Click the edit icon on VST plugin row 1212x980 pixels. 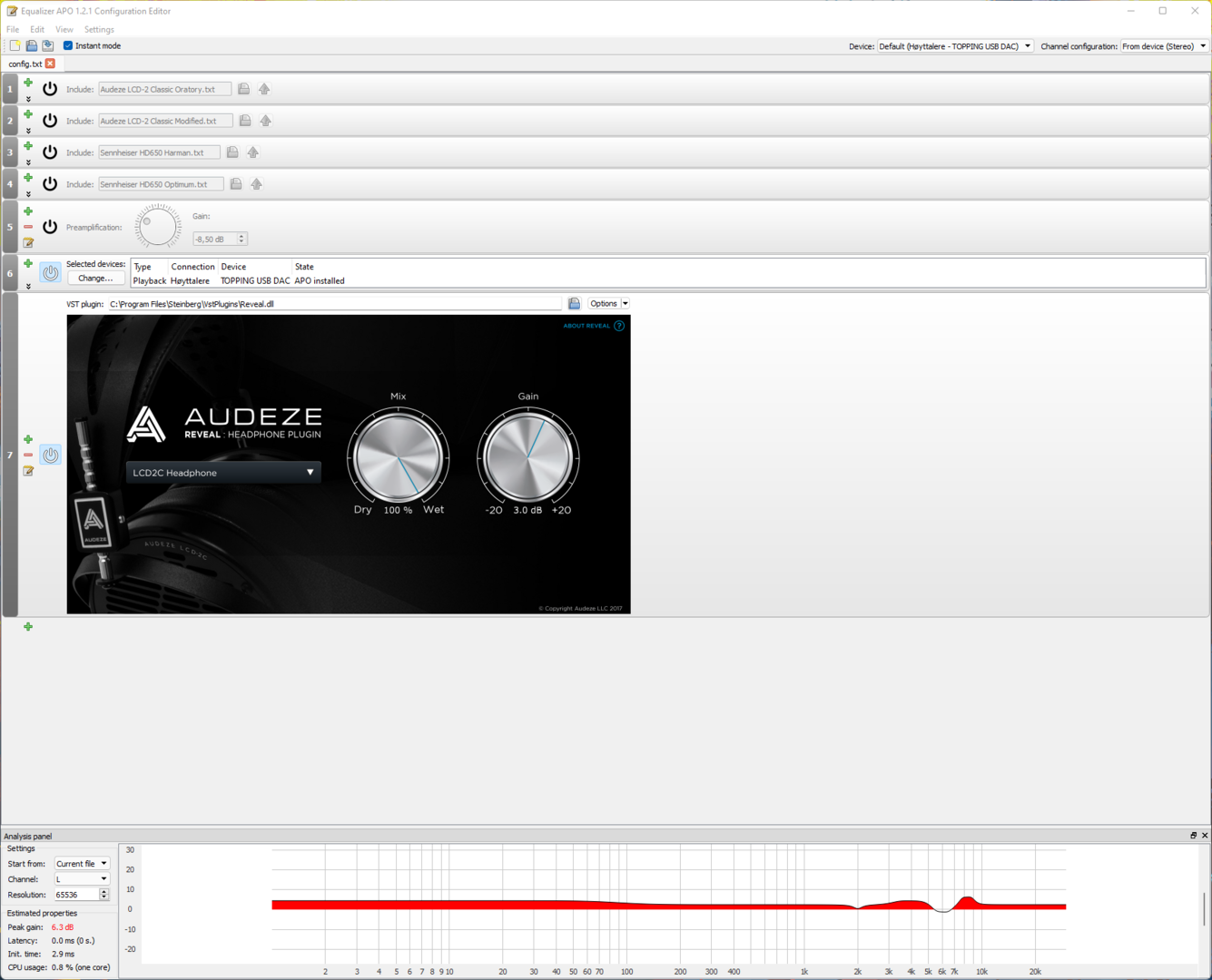point(28,471)
